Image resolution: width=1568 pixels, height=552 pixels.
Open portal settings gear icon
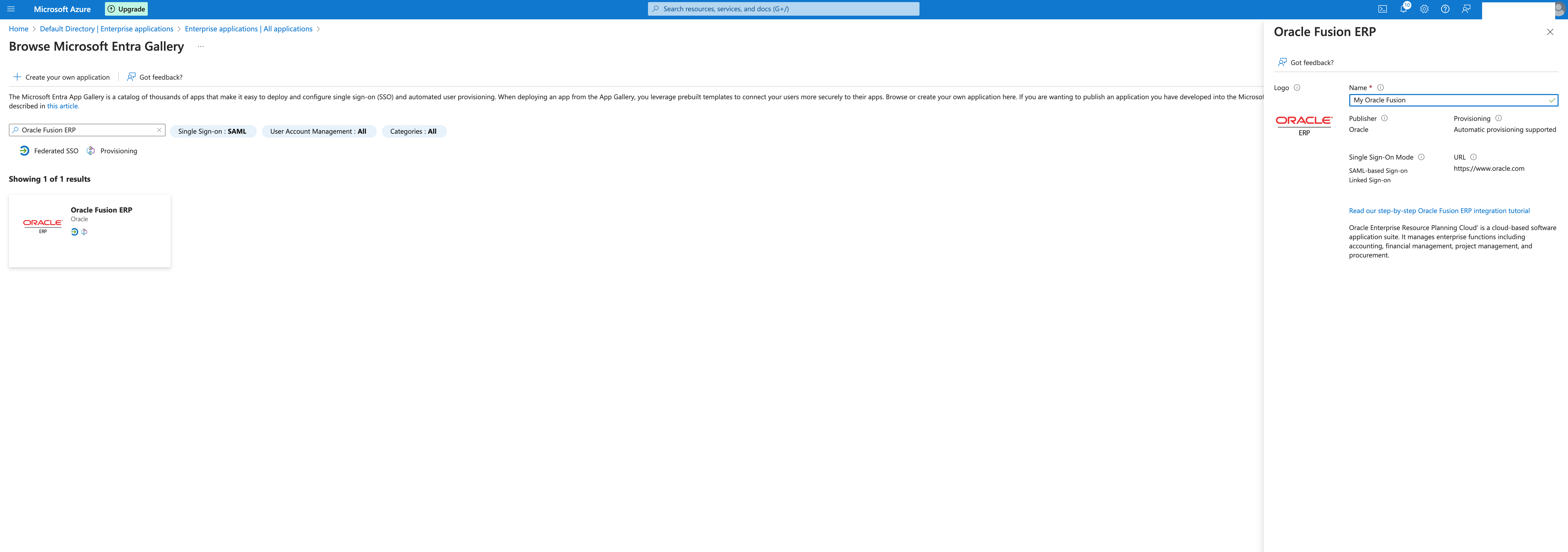1424,9
